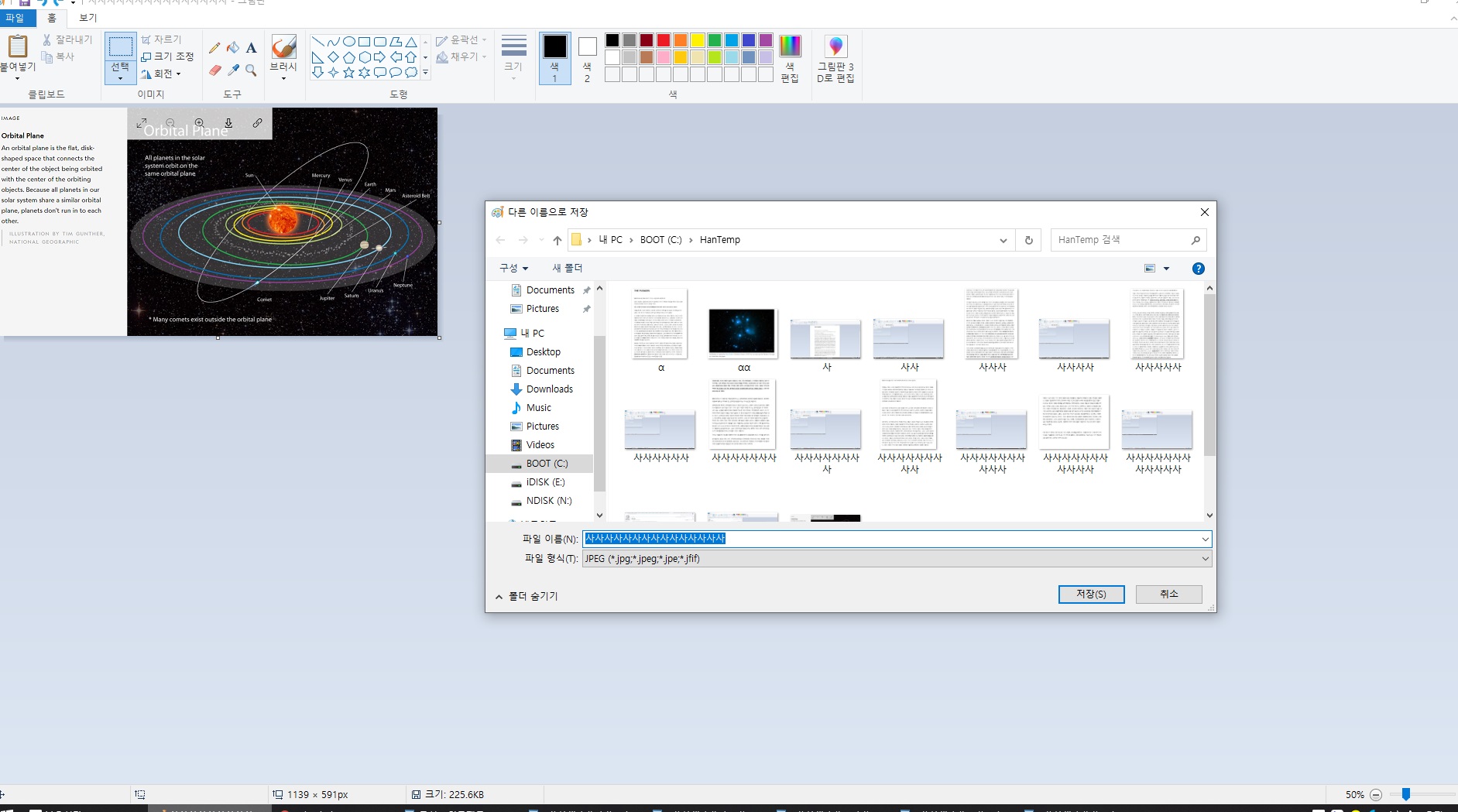Image resolution: width=1458 pixels, height=812 pixels.
Task: Choose the five-point star shape
Action: (348, 73)
